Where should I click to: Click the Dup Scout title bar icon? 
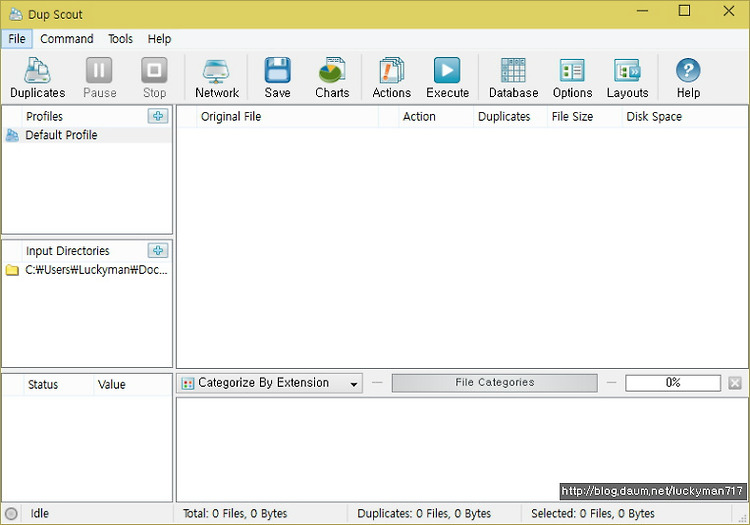16,14
